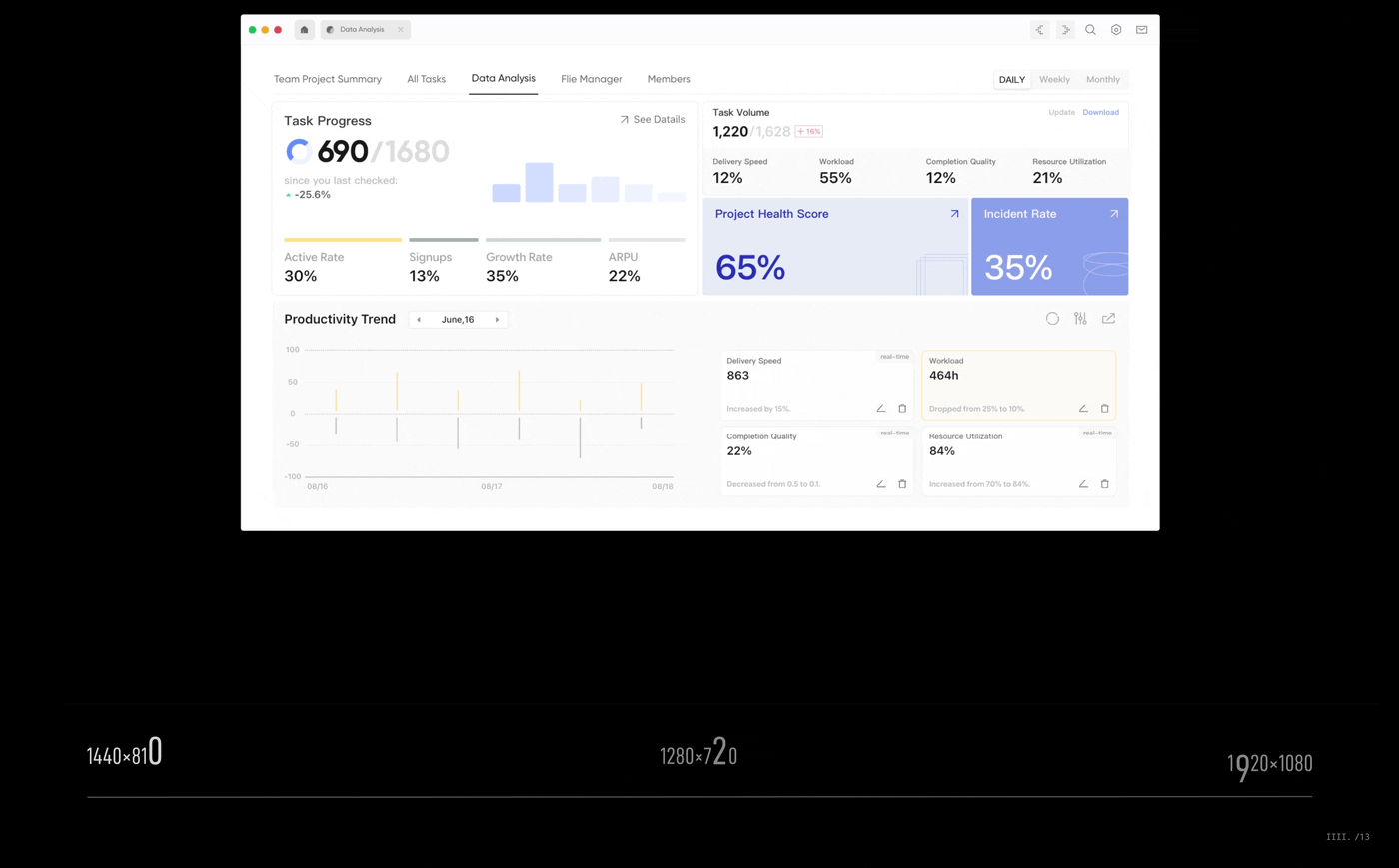This screenshot has width=1399, height=868.
Task: Click 'Increased by 15%.' note
Action: click(x=758, y=409)
